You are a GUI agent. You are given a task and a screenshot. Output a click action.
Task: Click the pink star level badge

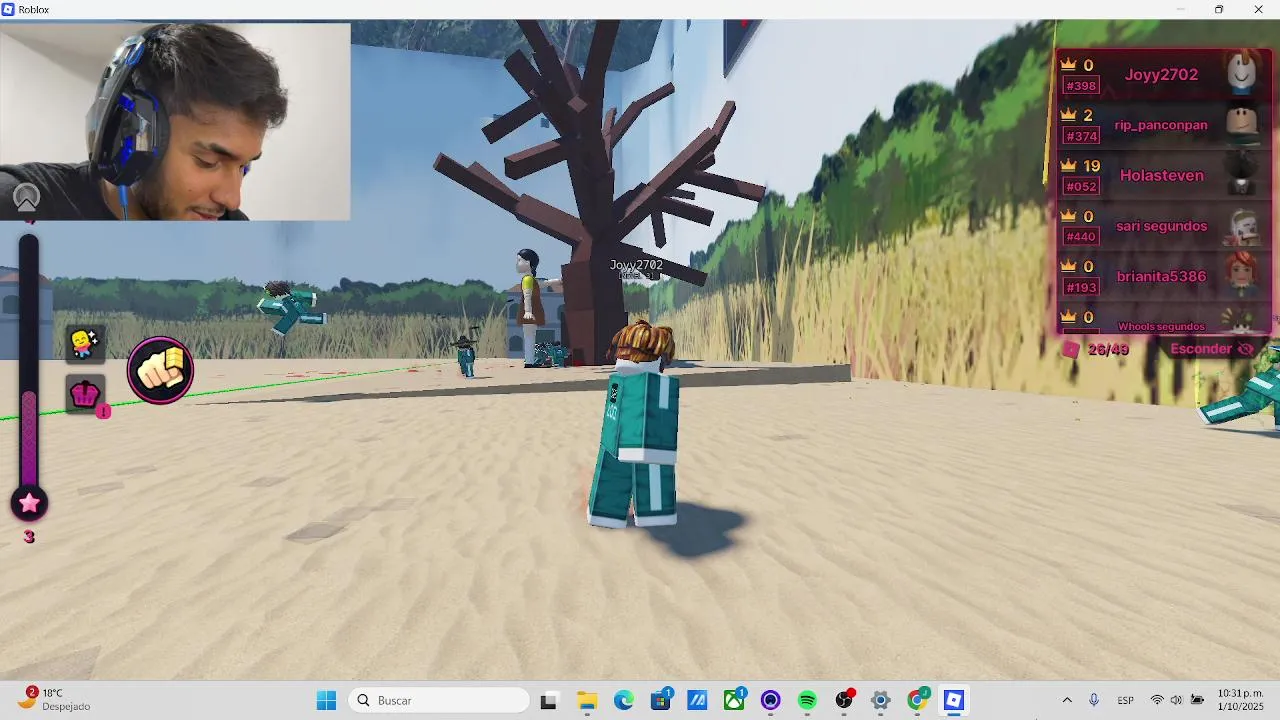[29, 503]
